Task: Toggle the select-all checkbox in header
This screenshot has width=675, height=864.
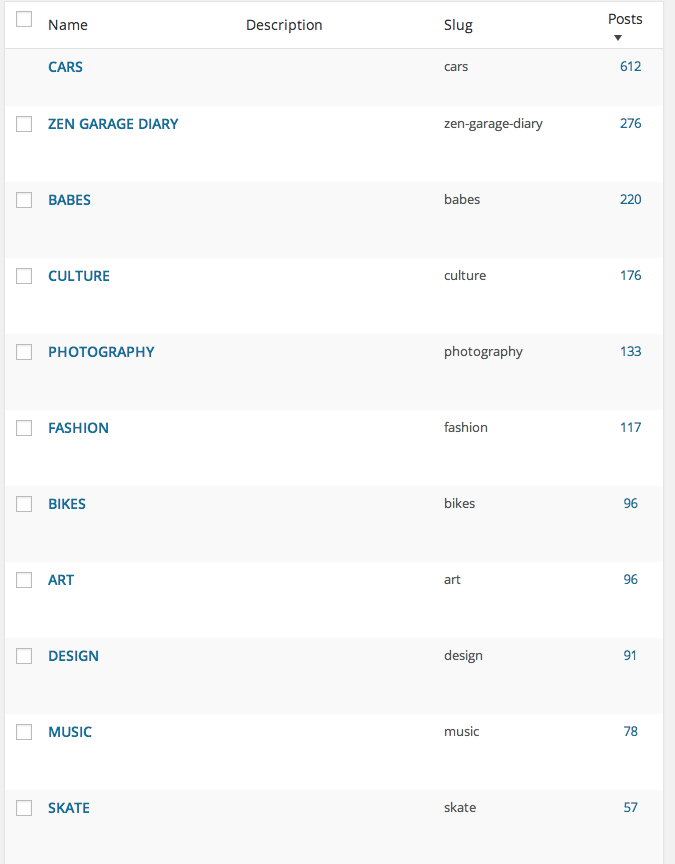Action: point(24,19)
